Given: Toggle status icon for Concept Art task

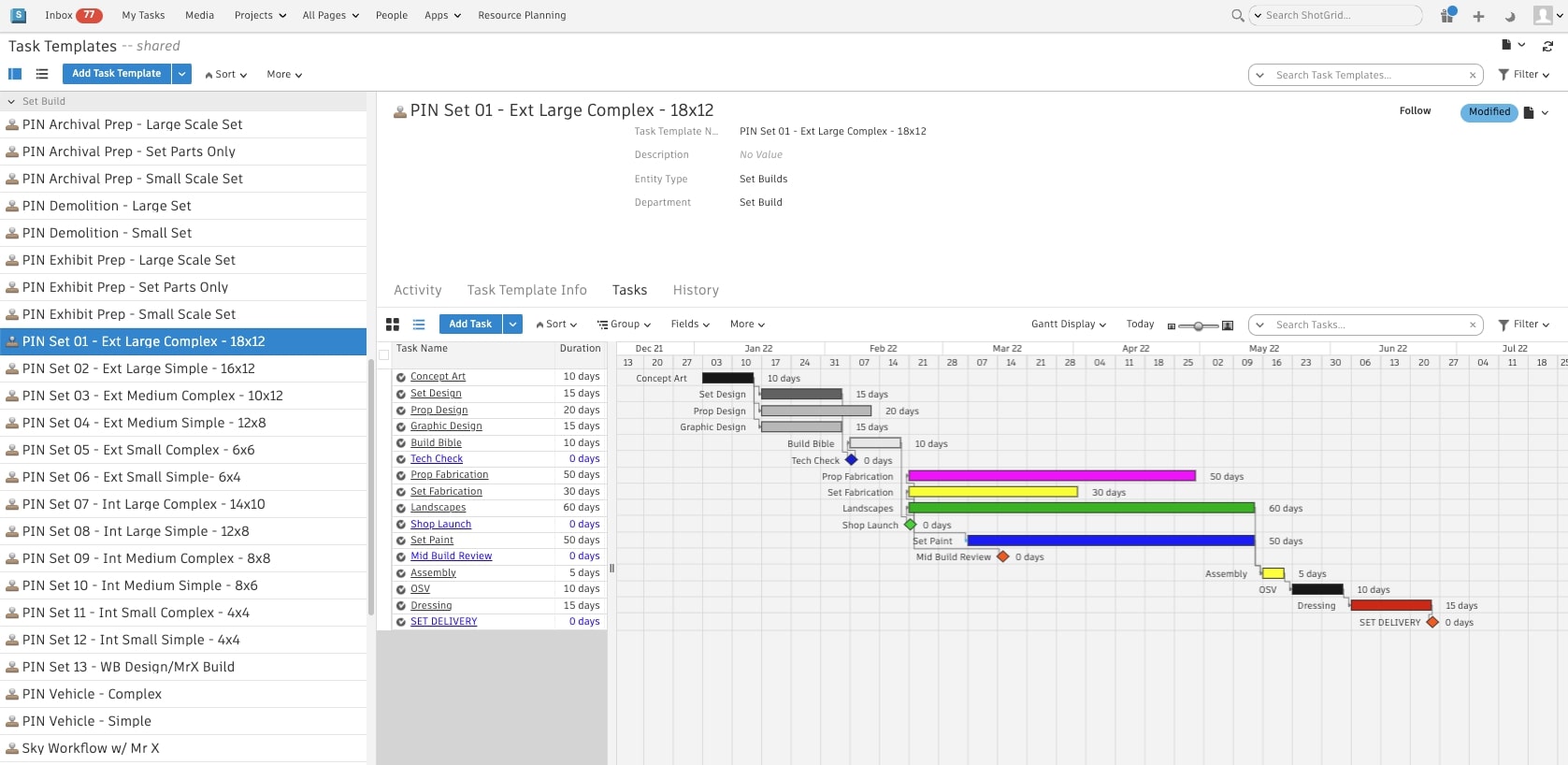Looking at the screenshot, I should pos(401,378).
